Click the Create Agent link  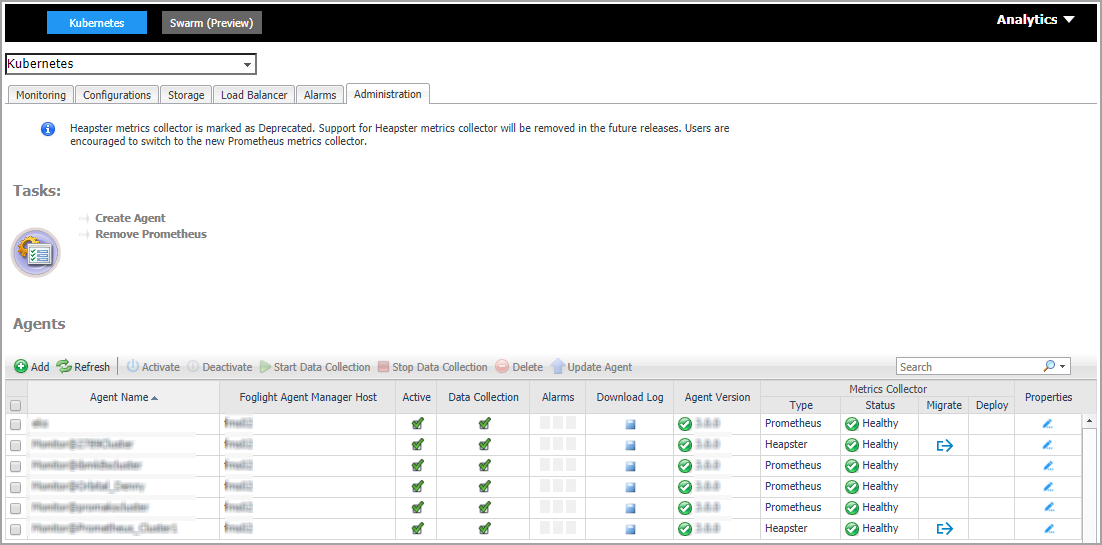coord(130,218)
